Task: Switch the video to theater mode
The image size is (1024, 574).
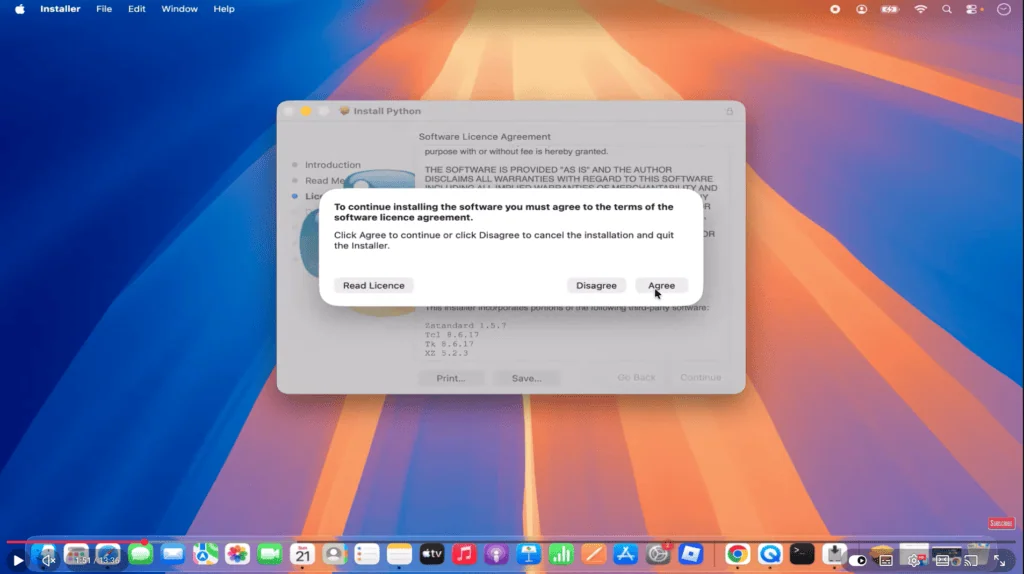Action: 942,560
